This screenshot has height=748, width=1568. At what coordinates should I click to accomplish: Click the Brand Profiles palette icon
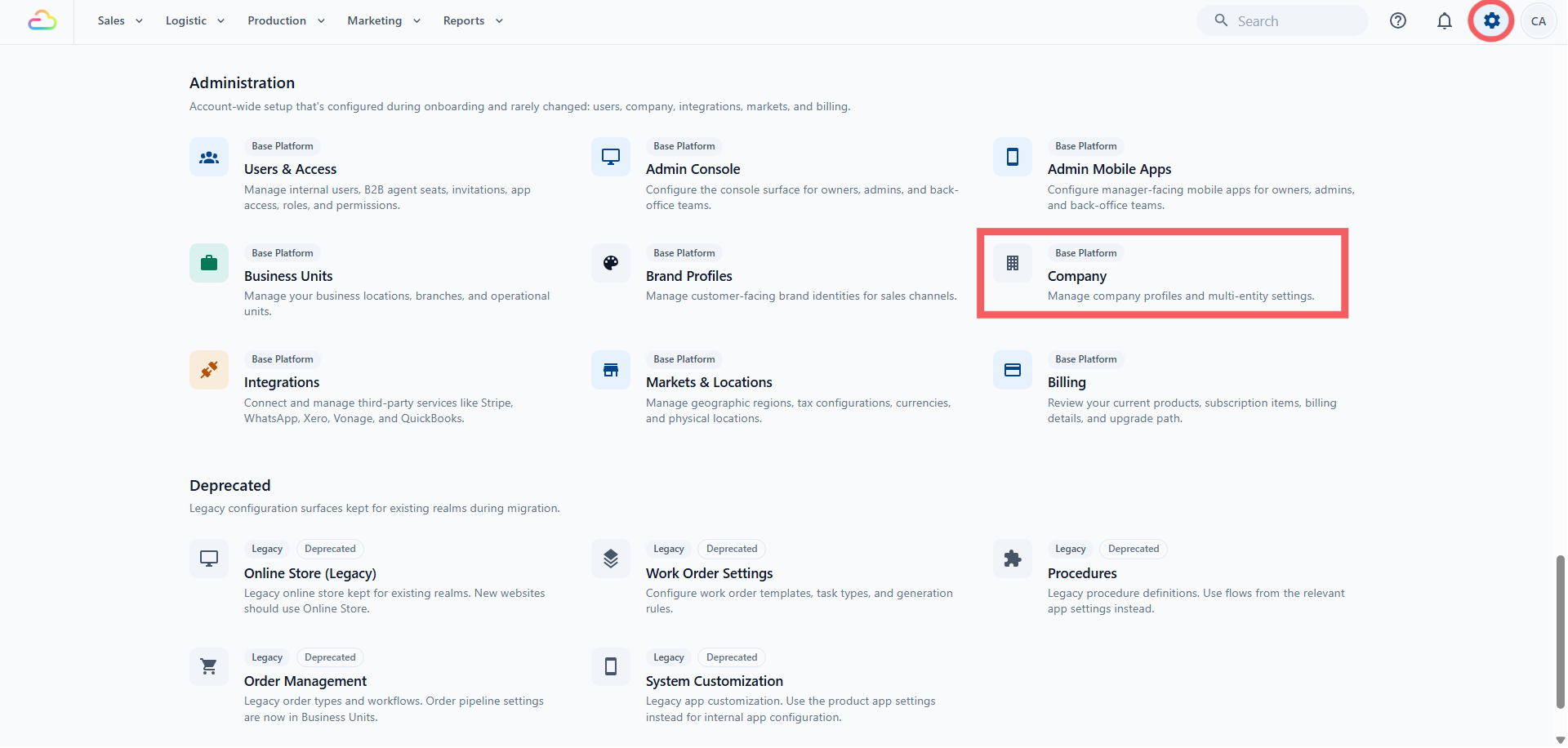point(611,263)
